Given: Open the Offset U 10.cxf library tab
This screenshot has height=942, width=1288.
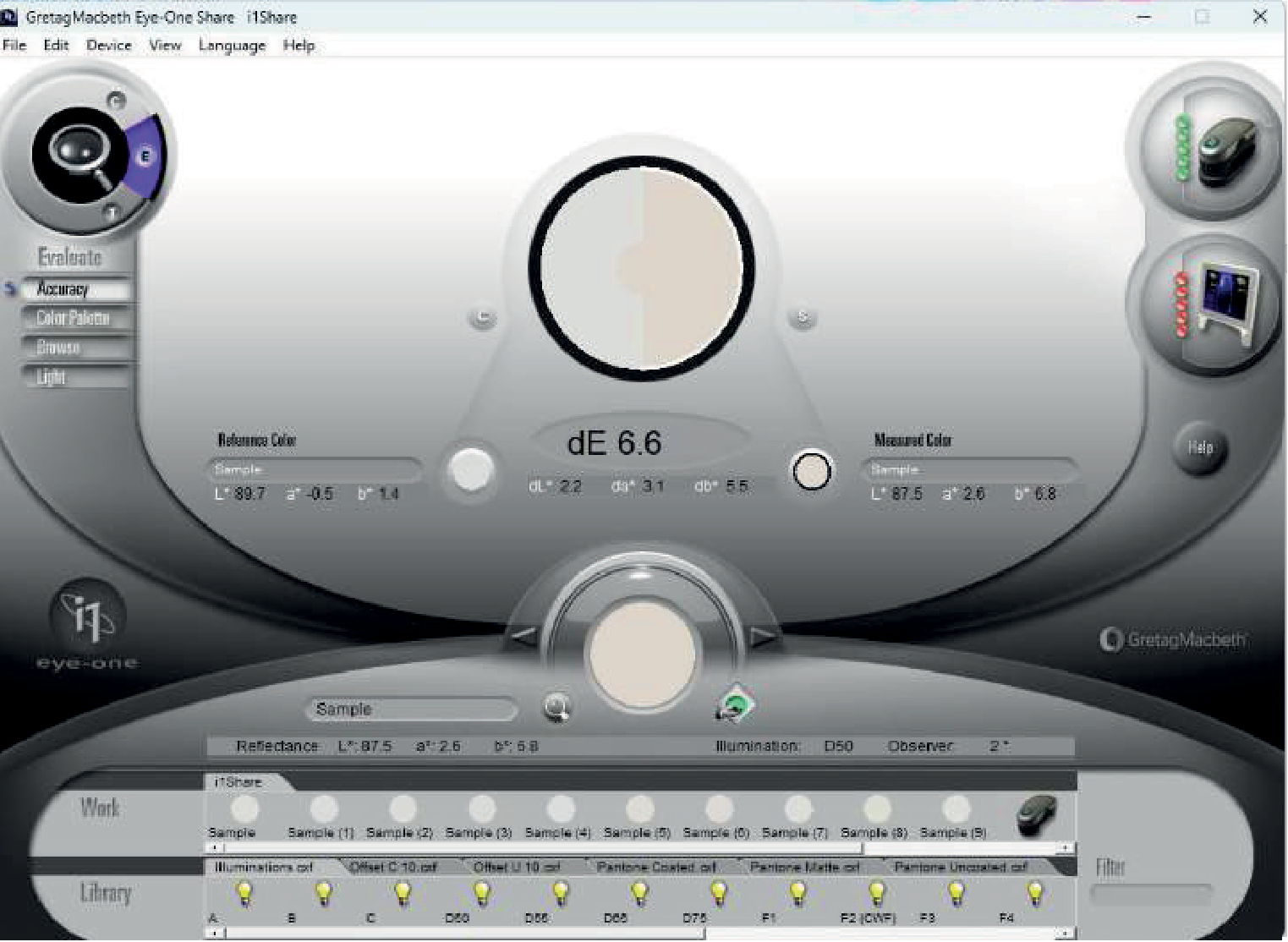Looking at the screenshot, I should tap(518, 867).
